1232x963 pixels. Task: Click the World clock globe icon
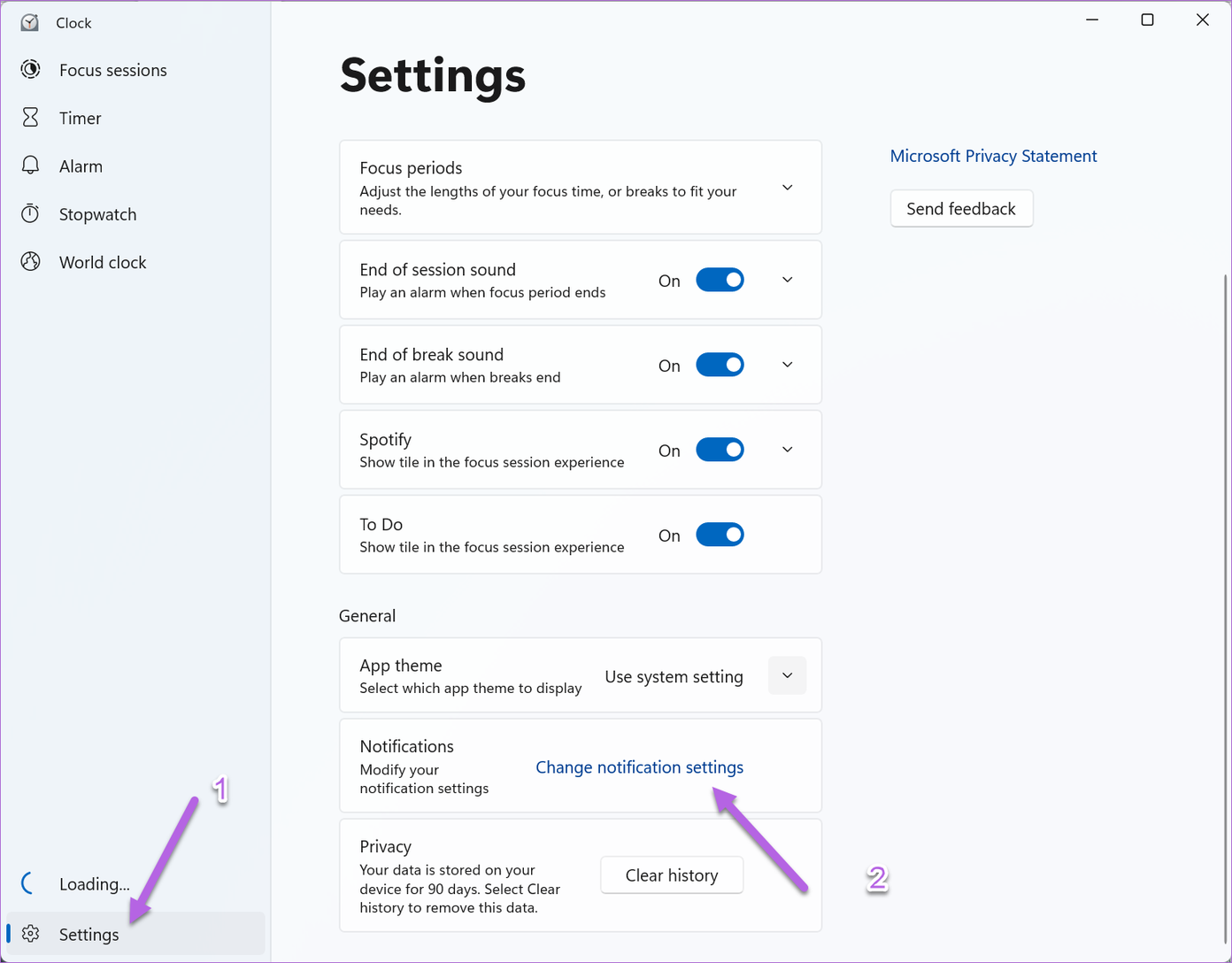[x=31, y=261]
